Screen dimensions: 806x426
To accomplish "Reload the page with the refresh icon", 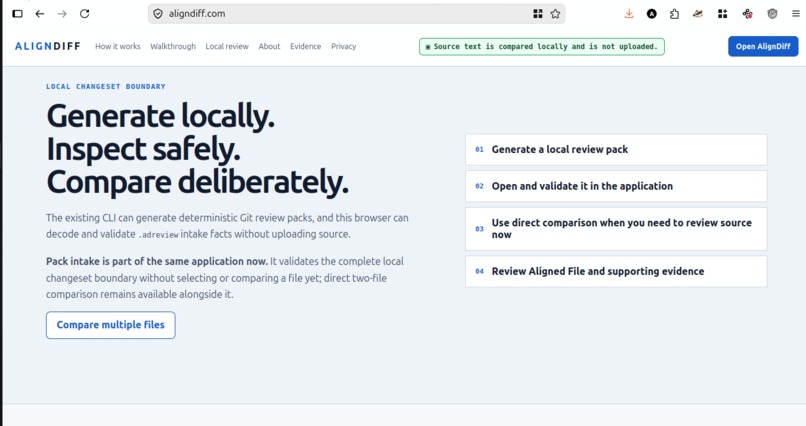I will (x=85, y=14).
